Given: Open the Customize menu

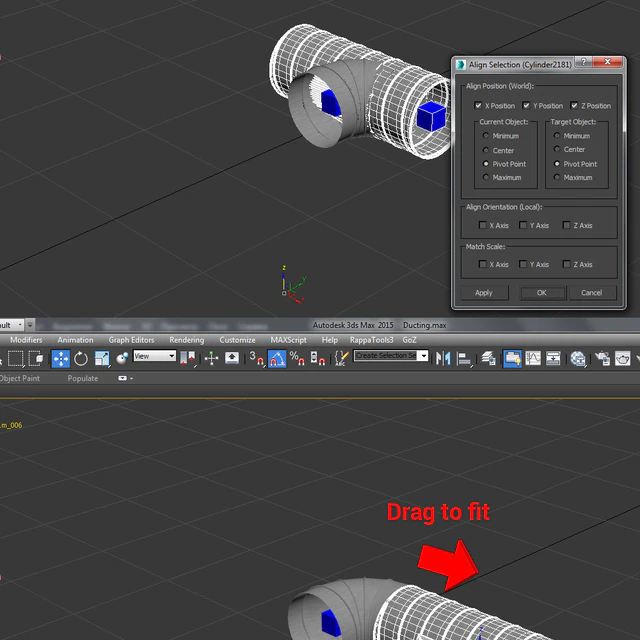Looking at the screenshot, I should (x=237, y=340).
